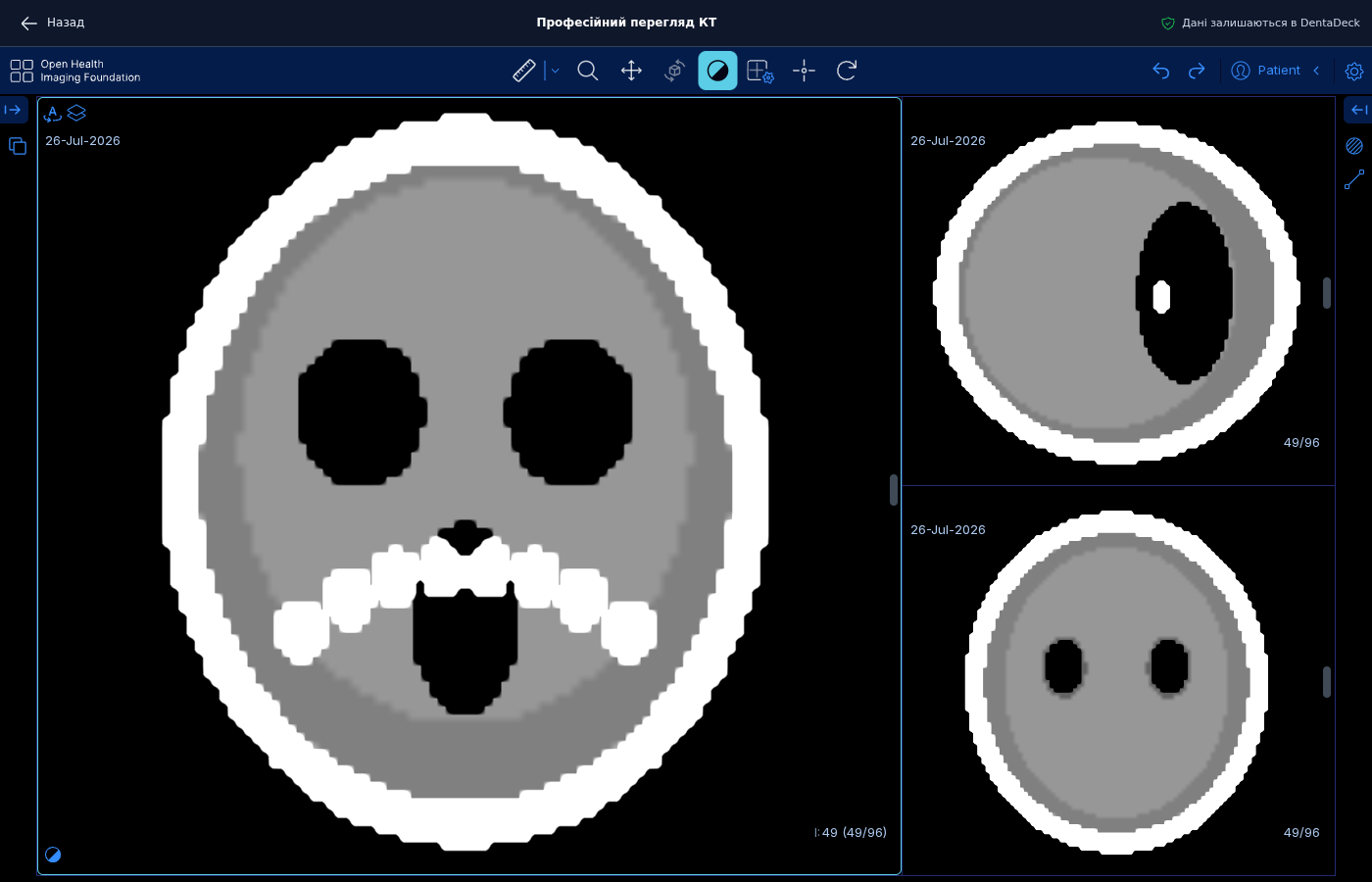Open the measurements line panel icon
The height and width of the screenshot is (882, 1372).
tap(1354, 179)
